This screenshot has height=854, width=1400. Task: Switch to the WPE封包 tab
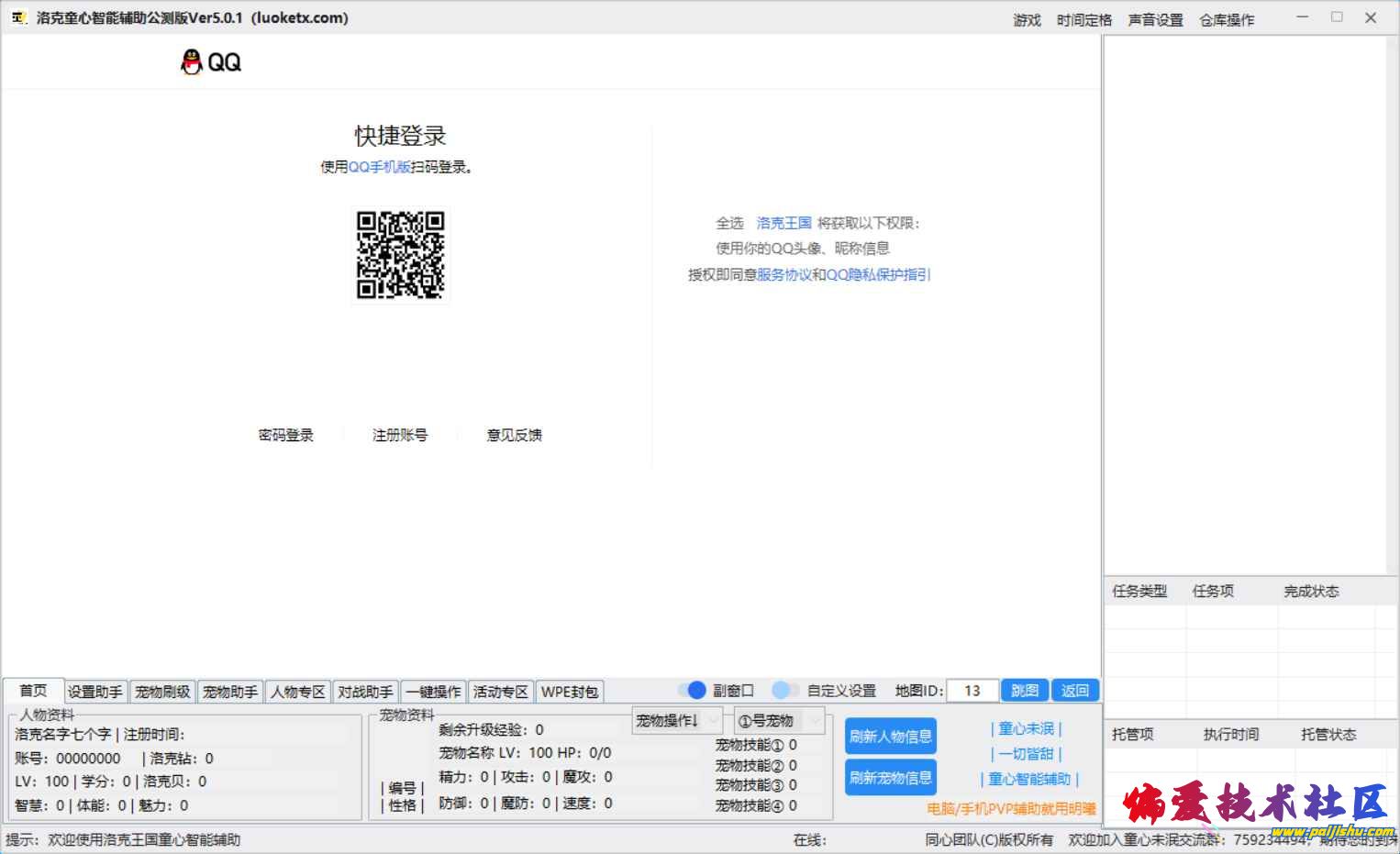[569, 692]
